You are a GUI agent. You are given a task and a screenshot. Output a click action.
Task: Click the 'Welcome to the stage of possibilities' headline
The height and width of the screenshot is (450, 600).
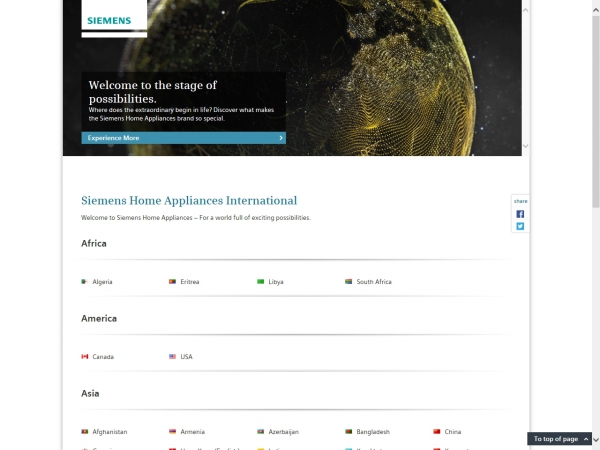click(153, 92)
